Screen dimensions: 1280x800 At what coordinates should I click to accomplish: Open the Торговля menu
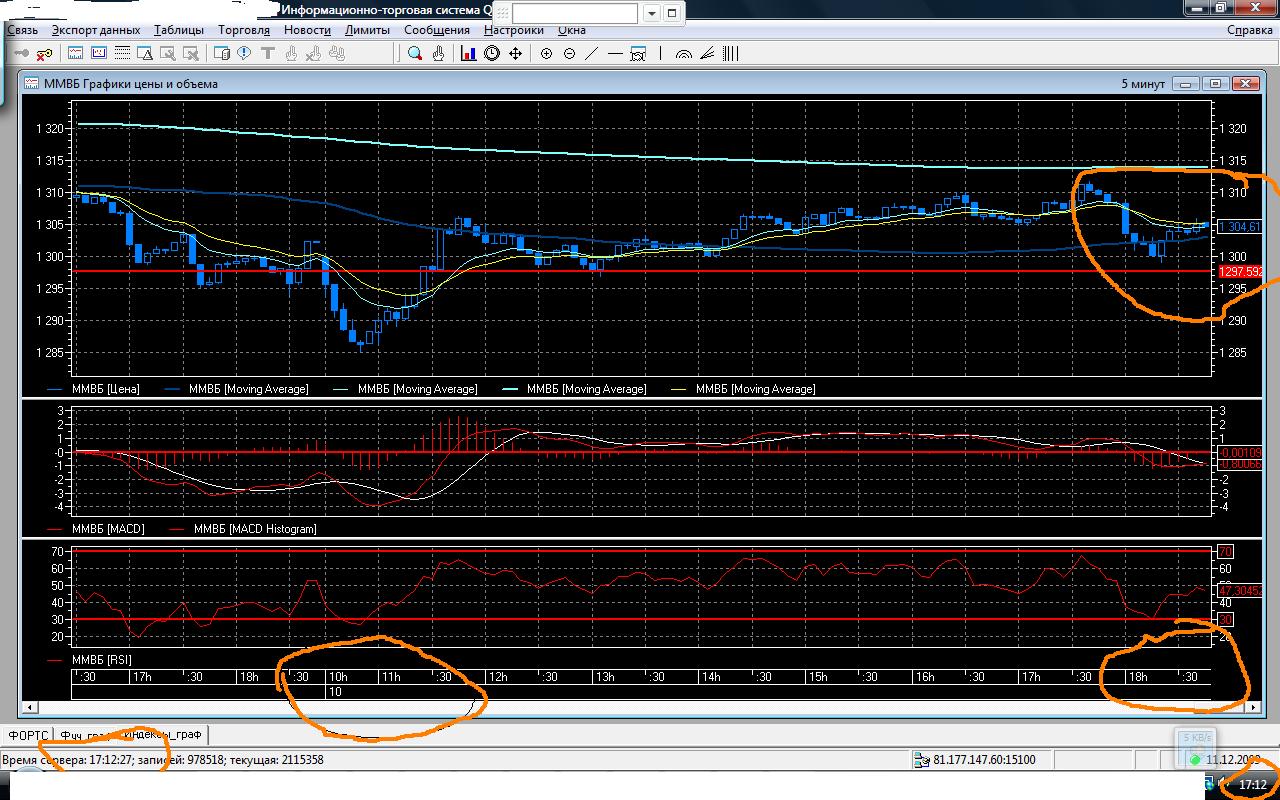(x=244, y=30)
